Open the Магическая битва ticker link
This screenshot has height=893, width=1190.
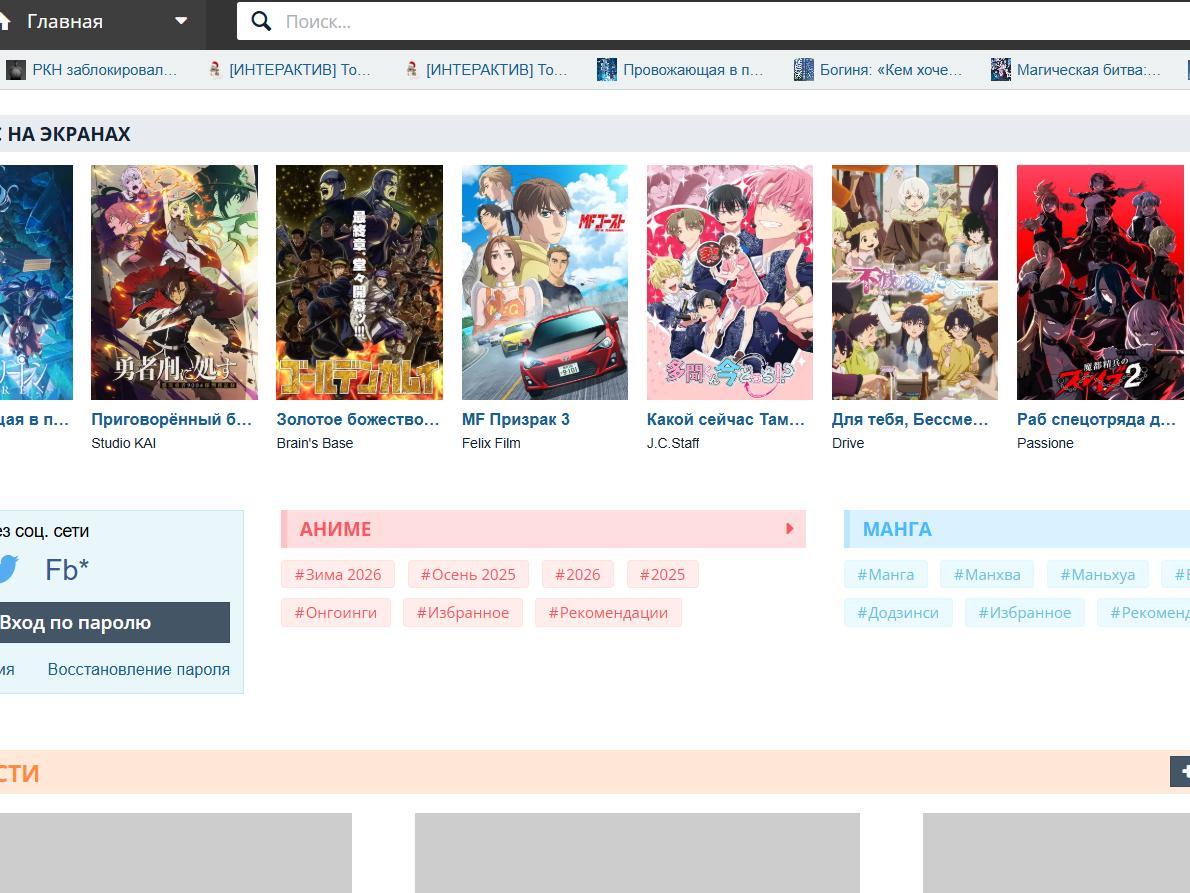click(1089, 70)
